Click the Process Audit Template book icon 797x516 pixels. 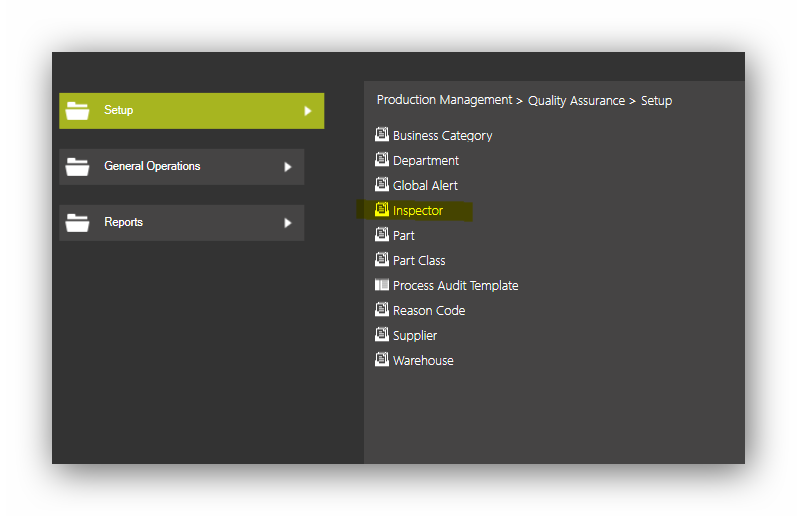382,285
